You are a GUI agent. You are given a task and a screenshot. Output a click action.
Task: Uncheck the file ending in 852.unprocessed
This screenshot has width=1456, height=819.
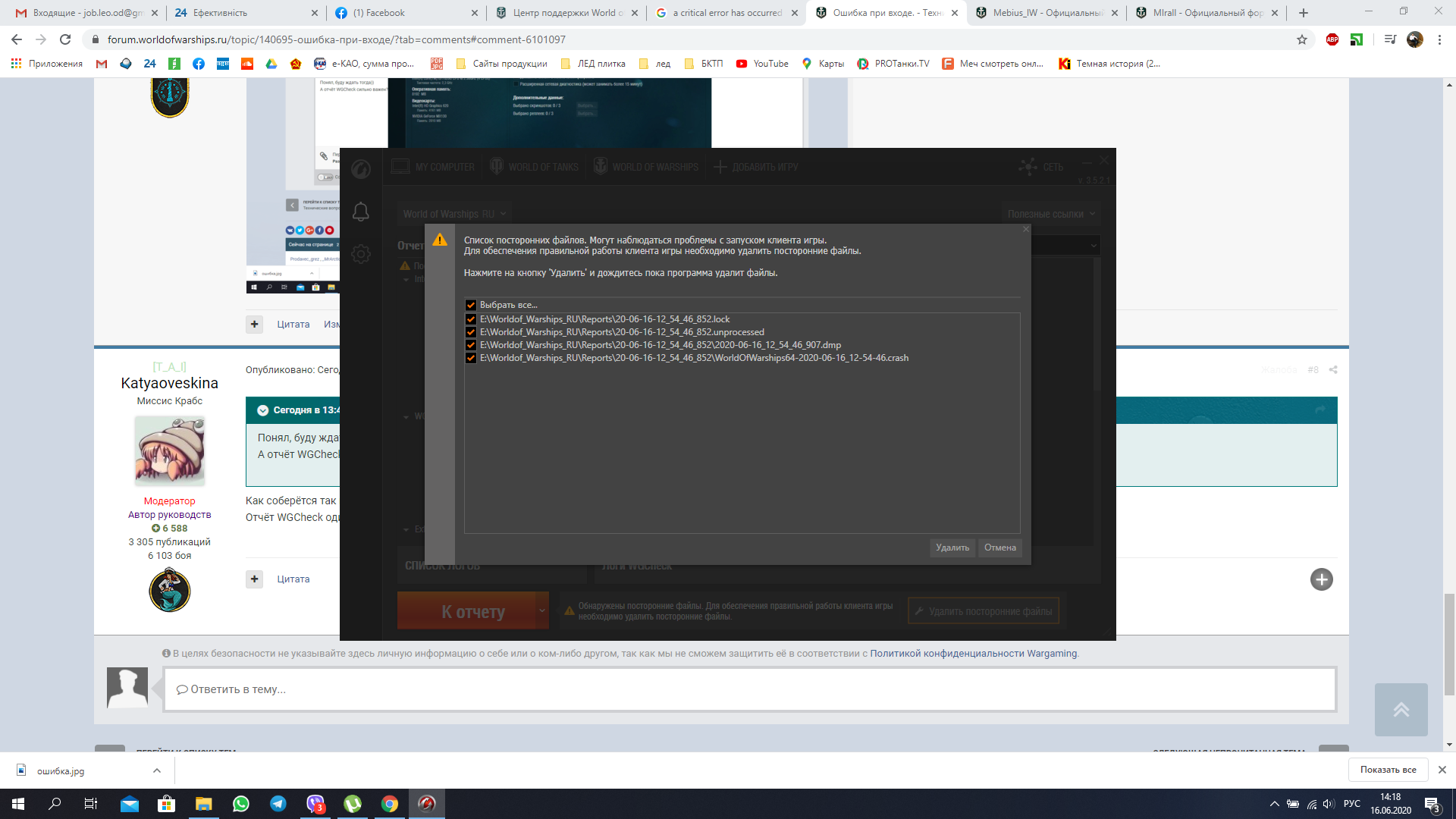(x=471, y=332)
